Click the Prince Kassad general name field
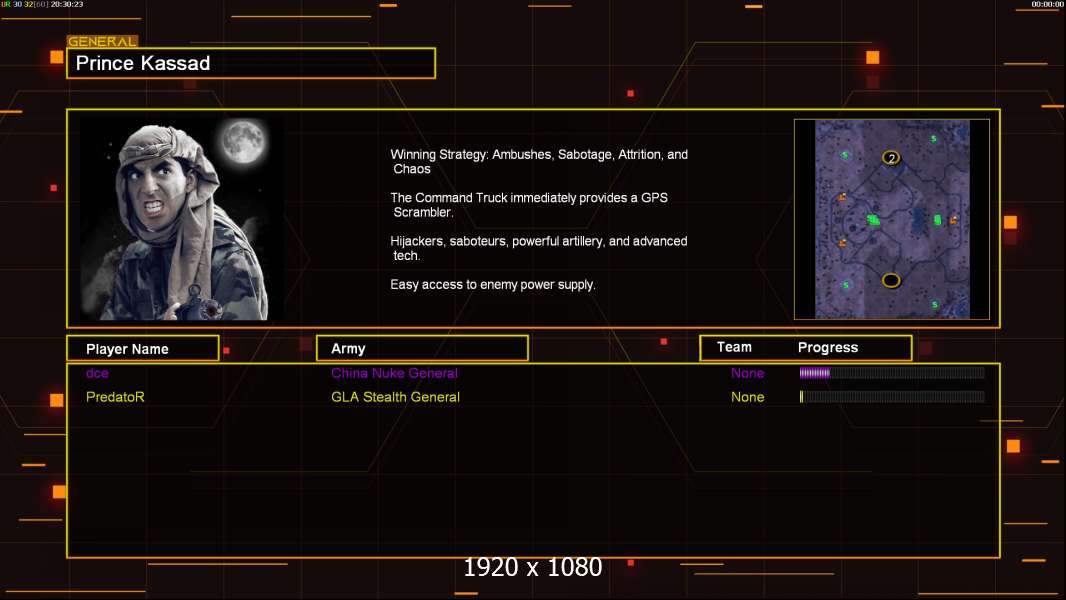Screen dimensions: 1066x600 (x=251, y=63)
